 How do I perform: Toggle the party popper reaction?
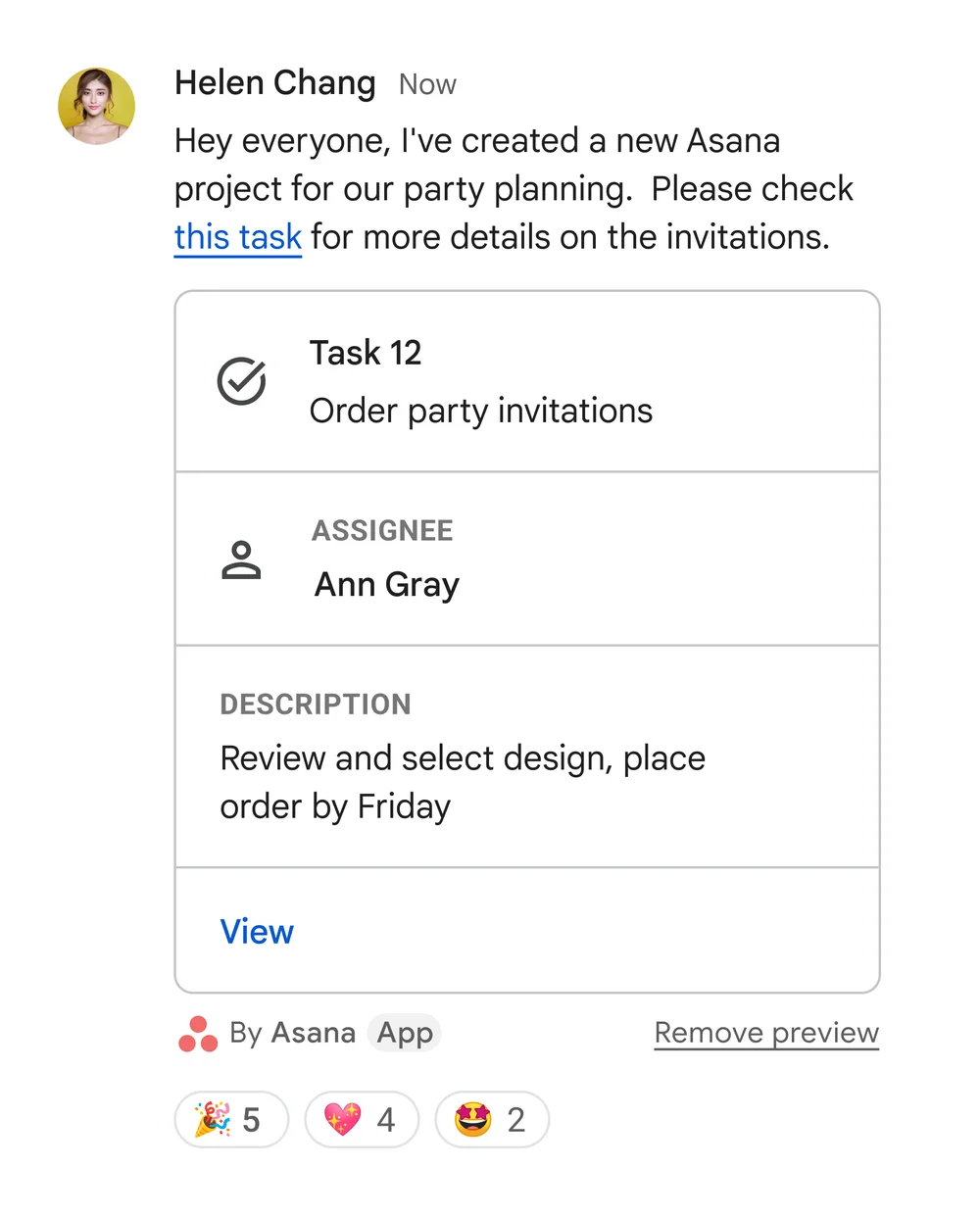231,1119
